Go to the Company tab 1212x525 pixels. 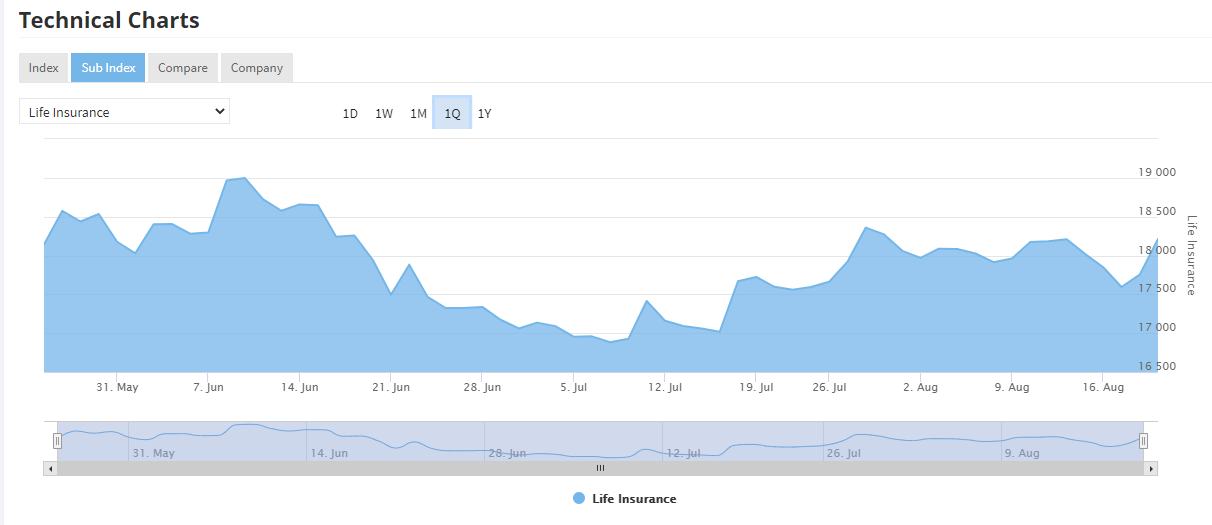click(257, 68)
